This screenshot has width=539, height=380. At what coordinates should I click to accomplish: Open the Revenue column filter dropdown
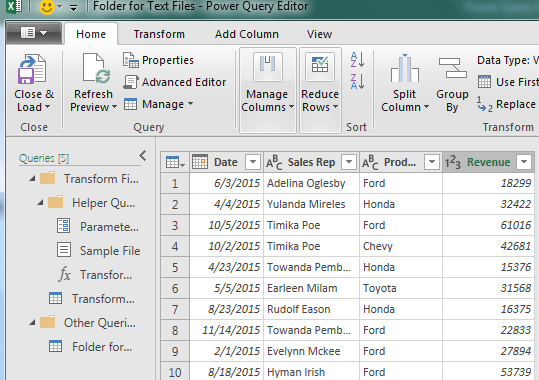[524, 162]
